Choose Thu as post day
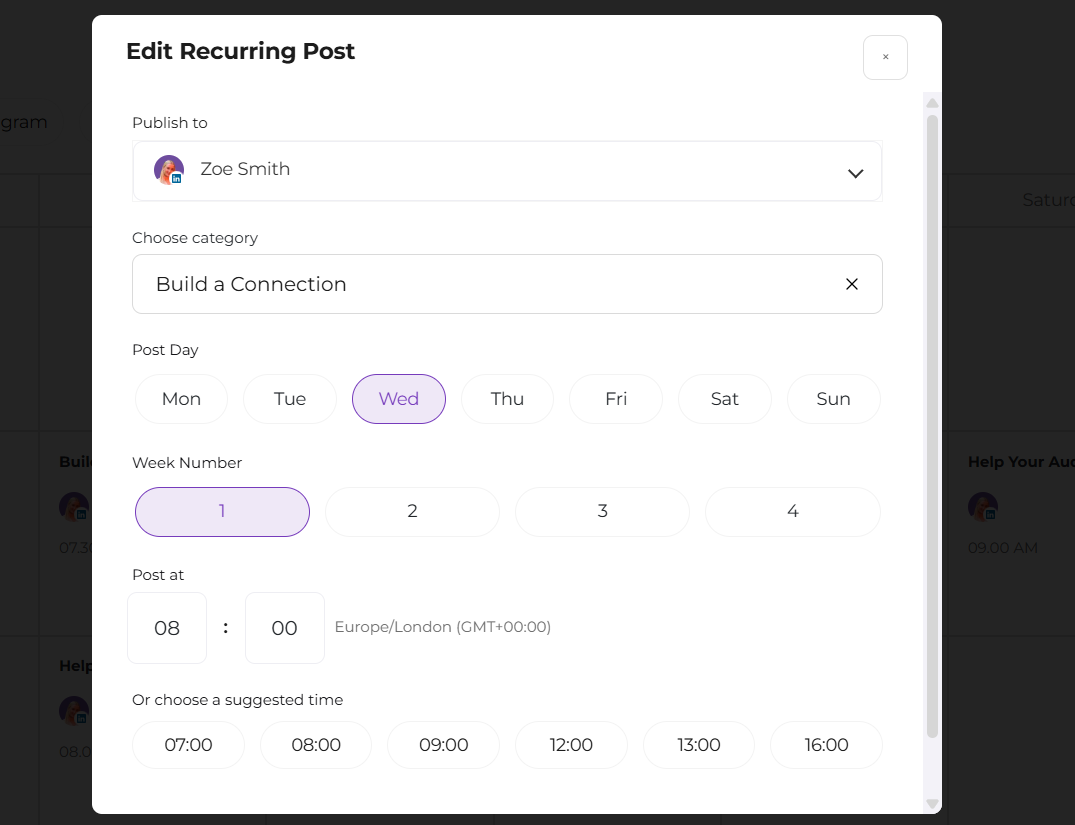Screen dimensions: 1075x825 click(x=507, y=399)
